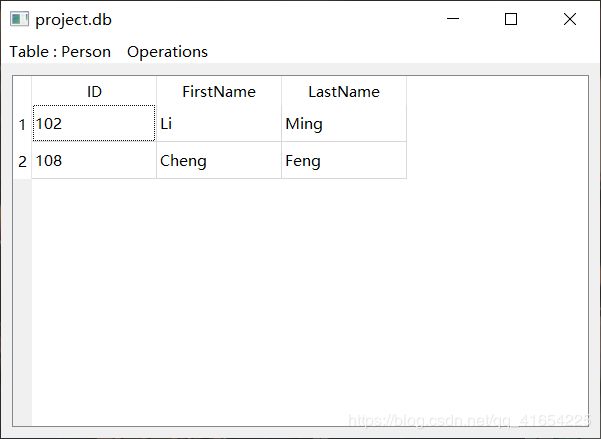Maximize the project.db window
The width and height of the screenshot is (601, 439).
pos(511,18)
